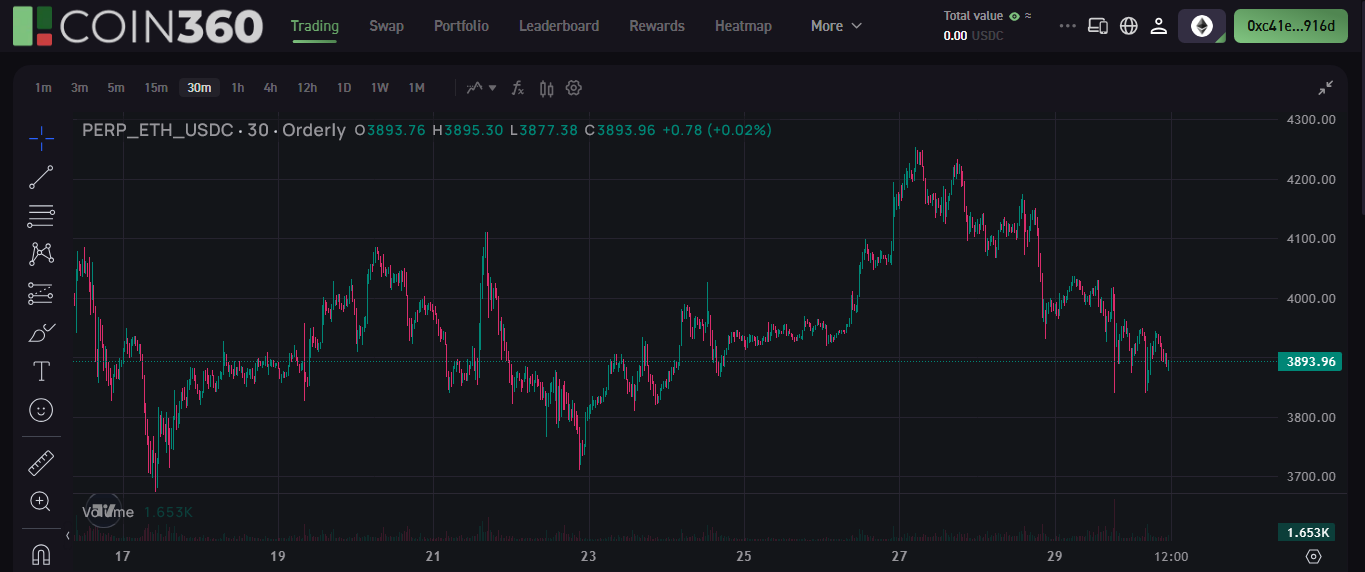Toggle fullscreen chart collapse arrows
This screenshot has height=572, width=1365.
pyautogui.click(x=1325, y=88)
